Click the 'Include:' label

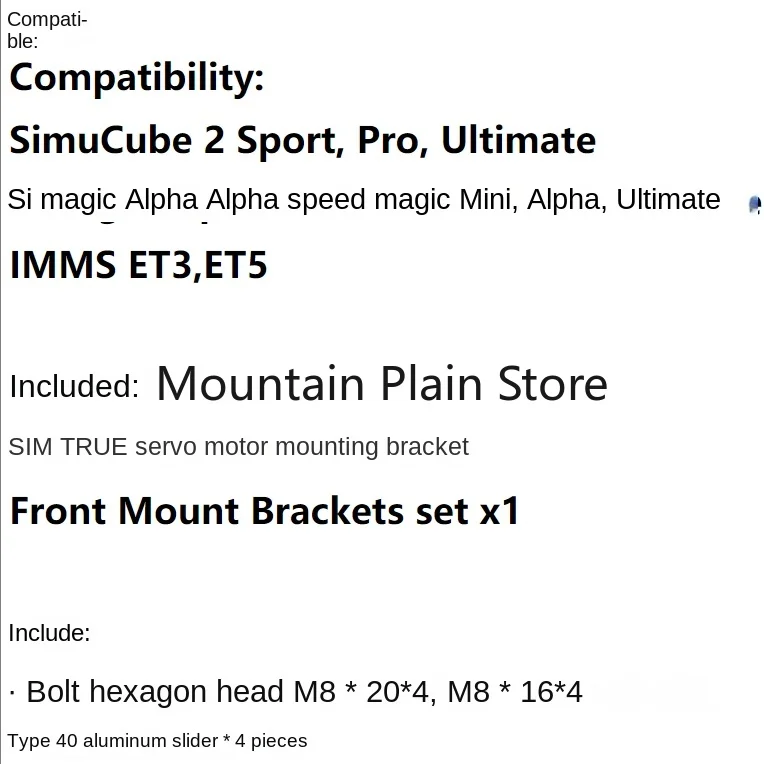click(x=49, y=633)
